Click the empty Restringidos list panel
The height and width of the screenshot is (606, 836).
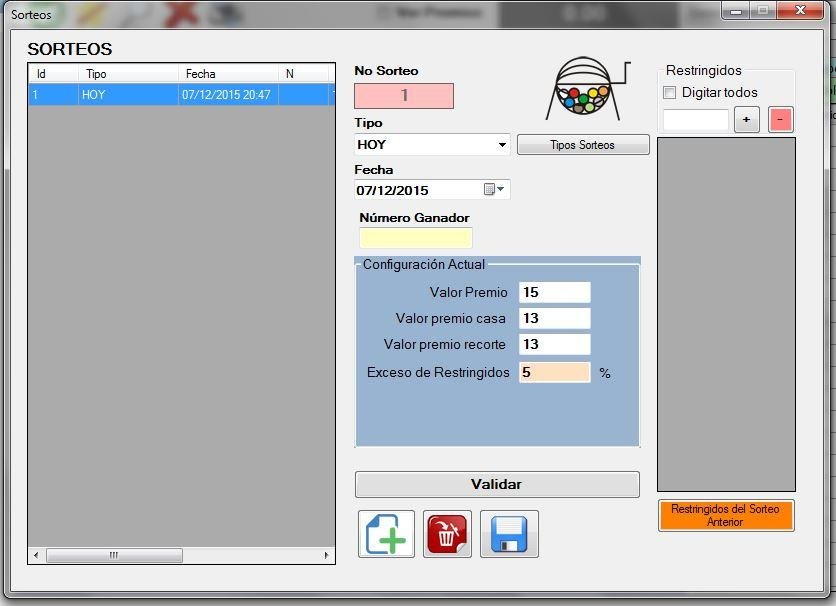pos(726,314)
